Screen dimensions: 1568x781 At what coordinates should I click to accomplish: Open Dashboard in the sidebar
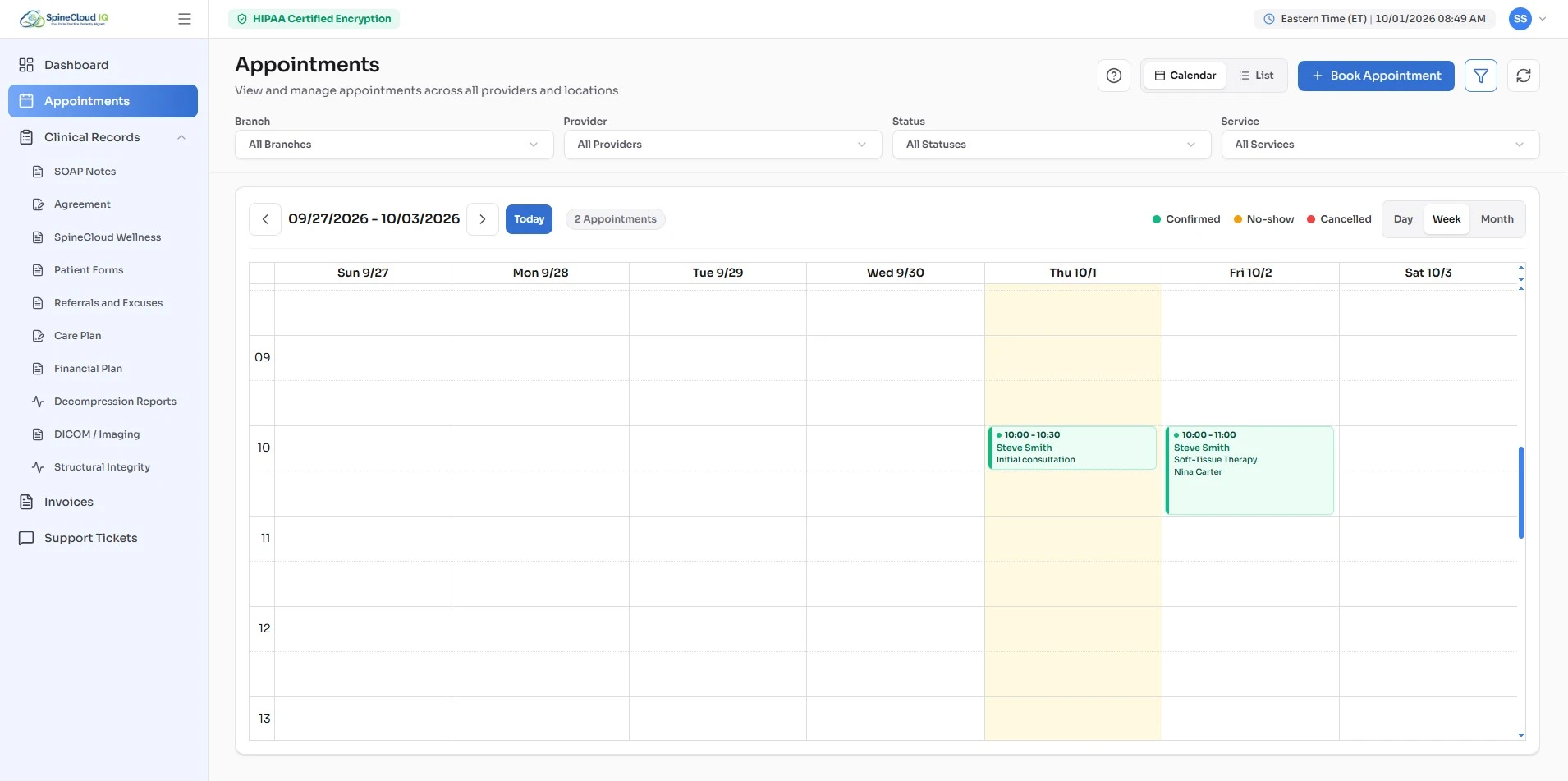tap(103, 65)
